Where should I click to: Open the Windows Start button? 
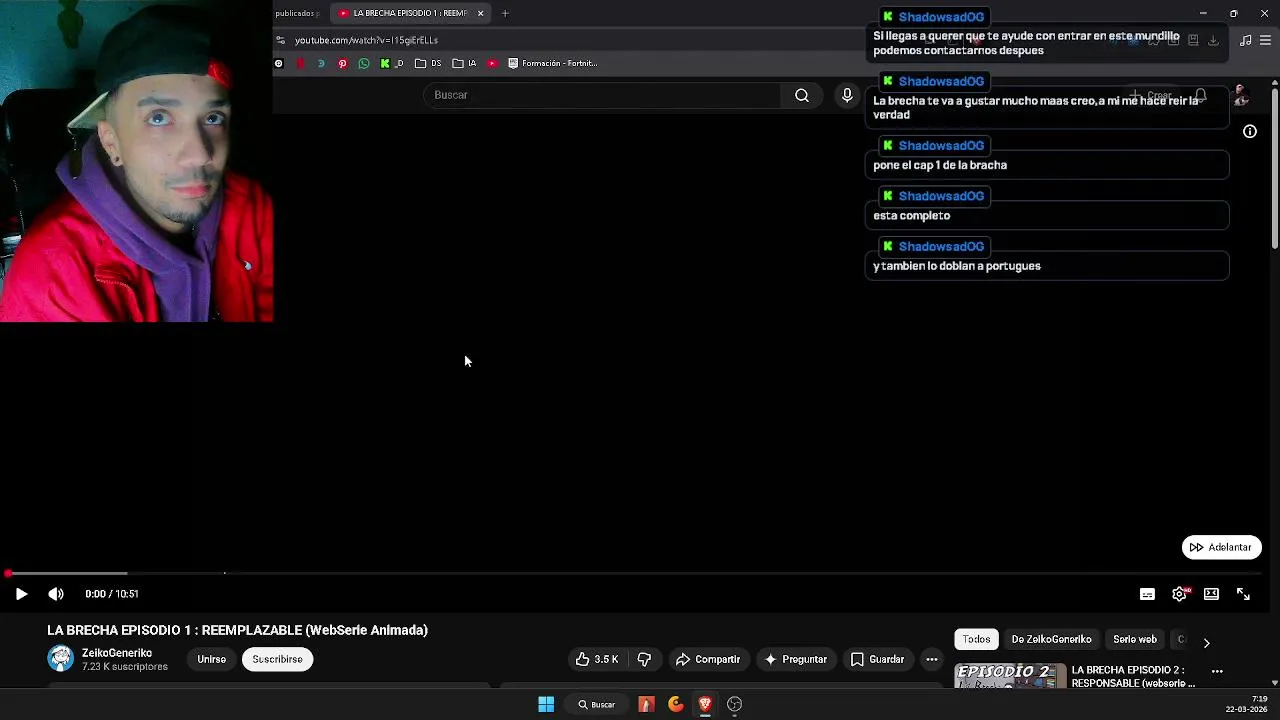click(x=546, y=704)
